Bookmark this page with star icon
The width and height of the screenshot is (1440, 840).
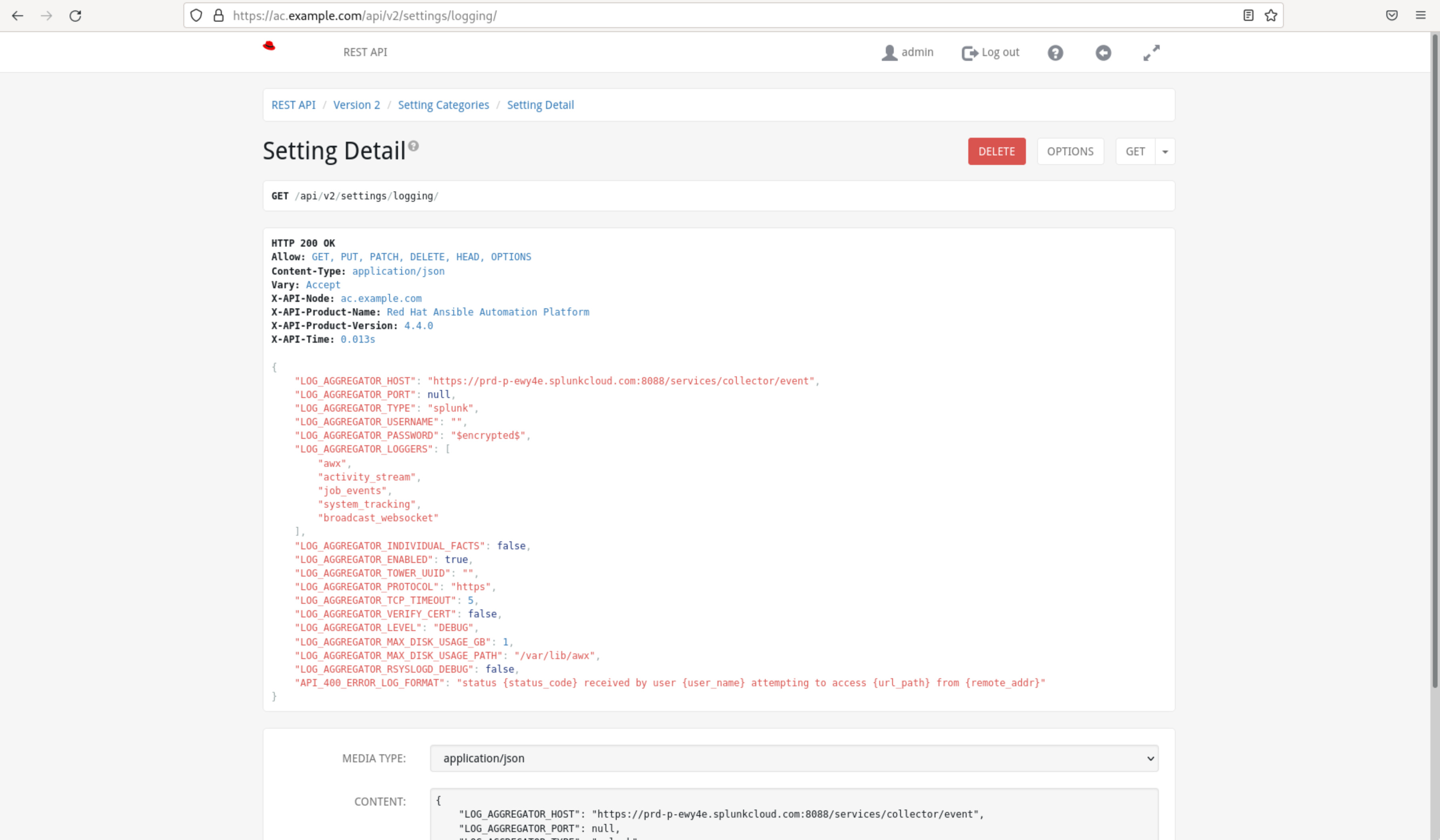click(x=1271, y=16)
